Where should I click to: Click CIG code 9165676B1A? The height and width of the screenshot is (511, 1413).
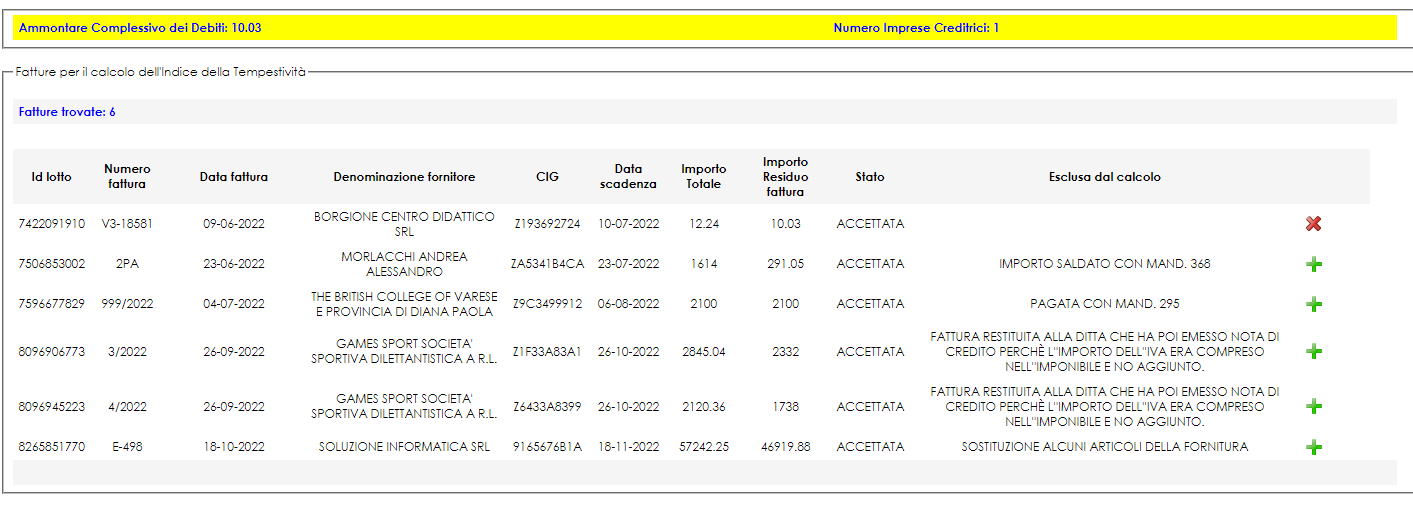547,447
